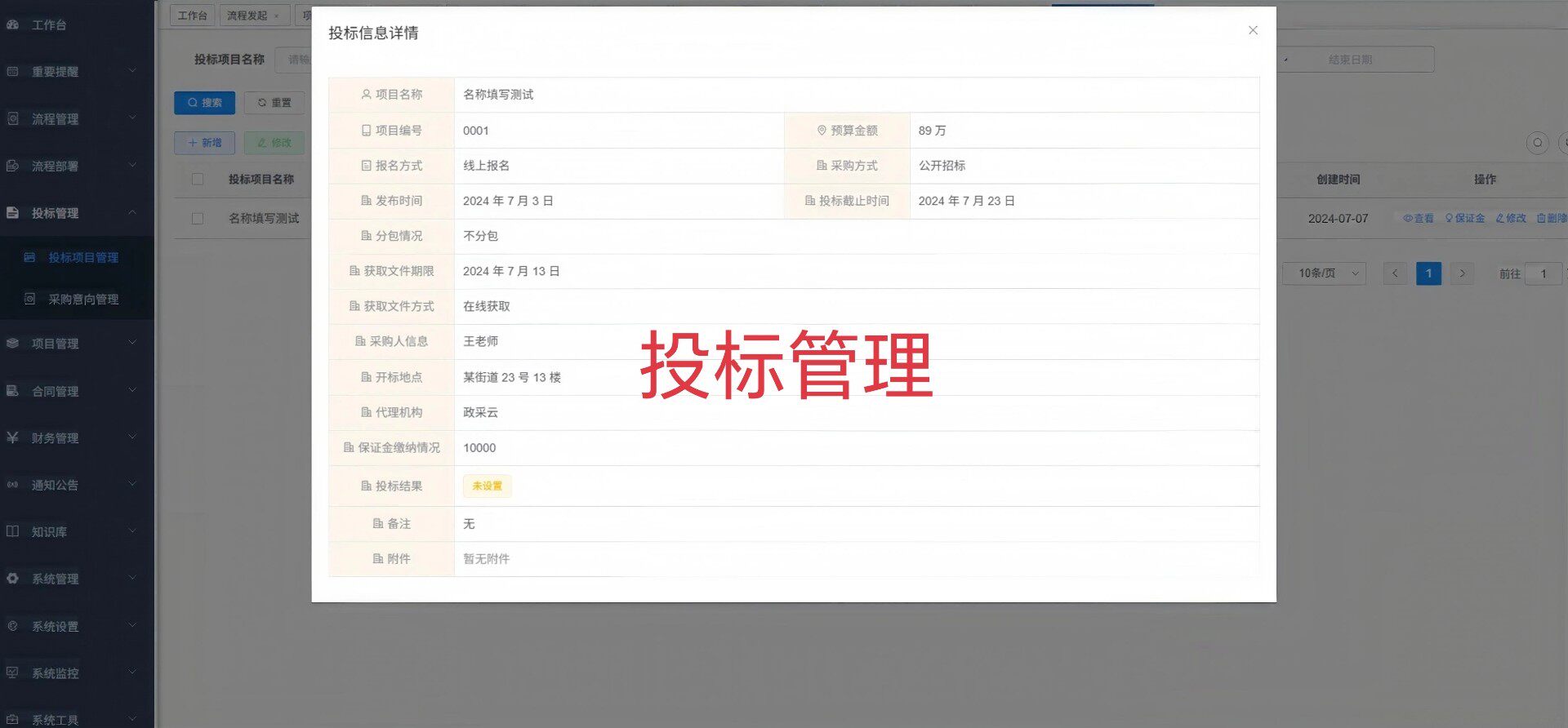Expand the 通知公告 menu chevron

coord(132,484)
